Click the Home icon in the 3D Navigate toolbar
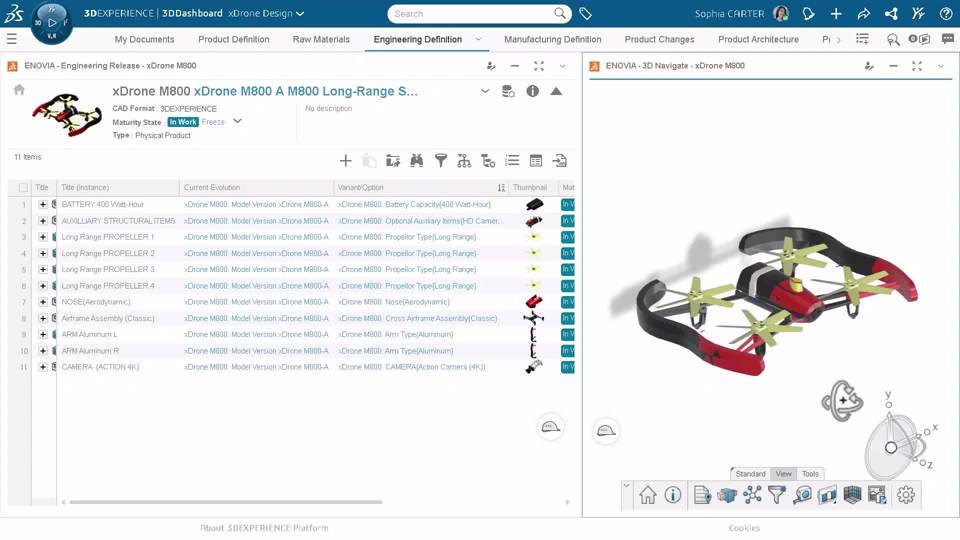The height and width of the screenshot is (540, 960). pos(647,495)
